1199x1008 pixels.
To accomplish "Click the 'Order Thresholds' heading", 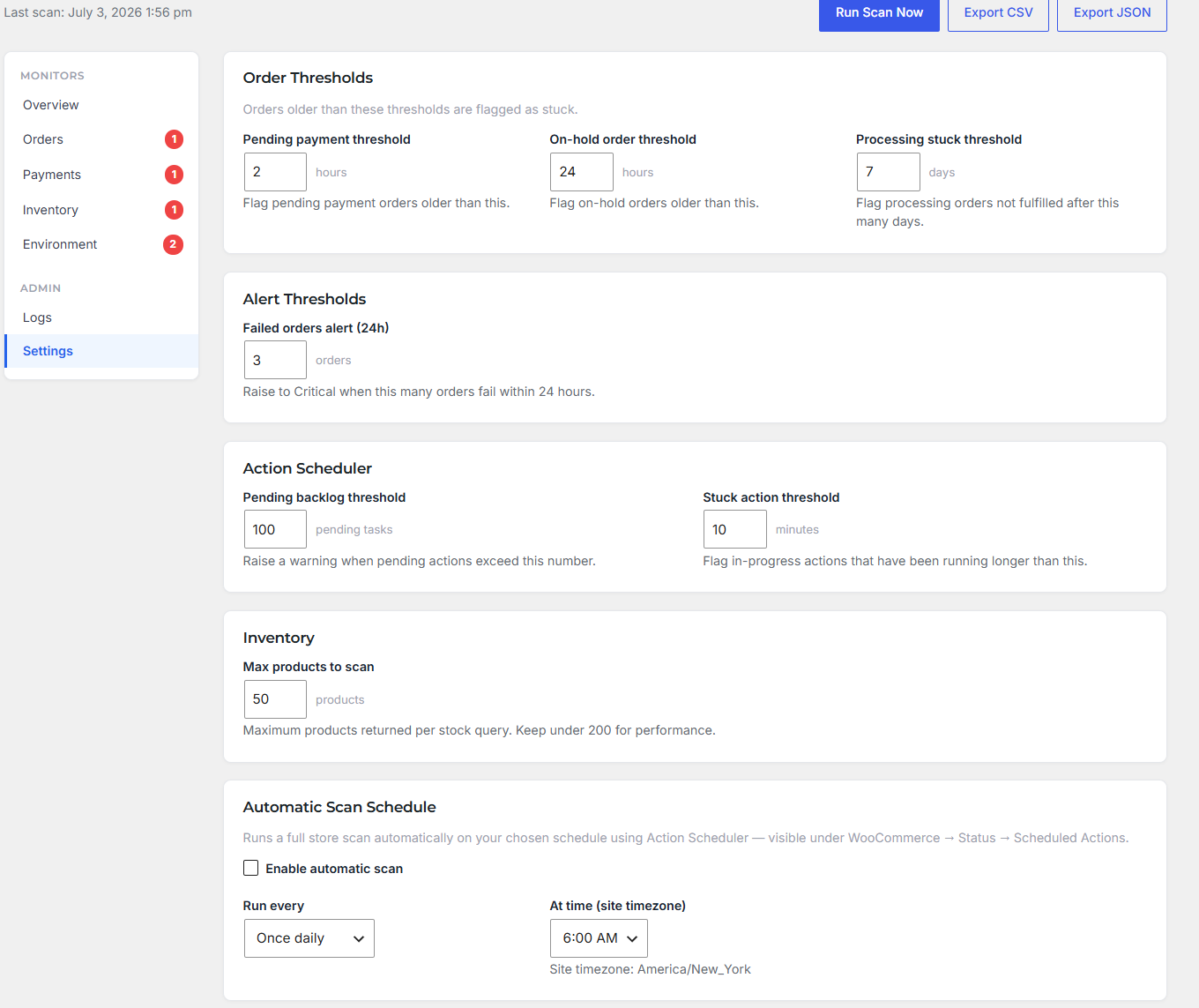I will coord(308,78).
